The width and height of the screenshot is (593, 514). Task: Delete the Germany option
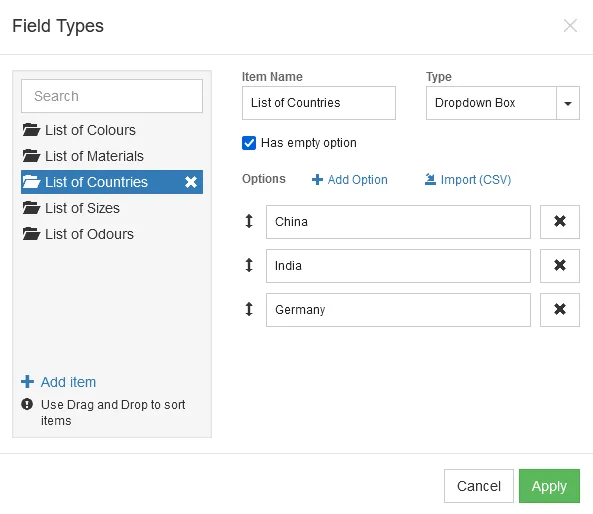(x=559, y=309)
